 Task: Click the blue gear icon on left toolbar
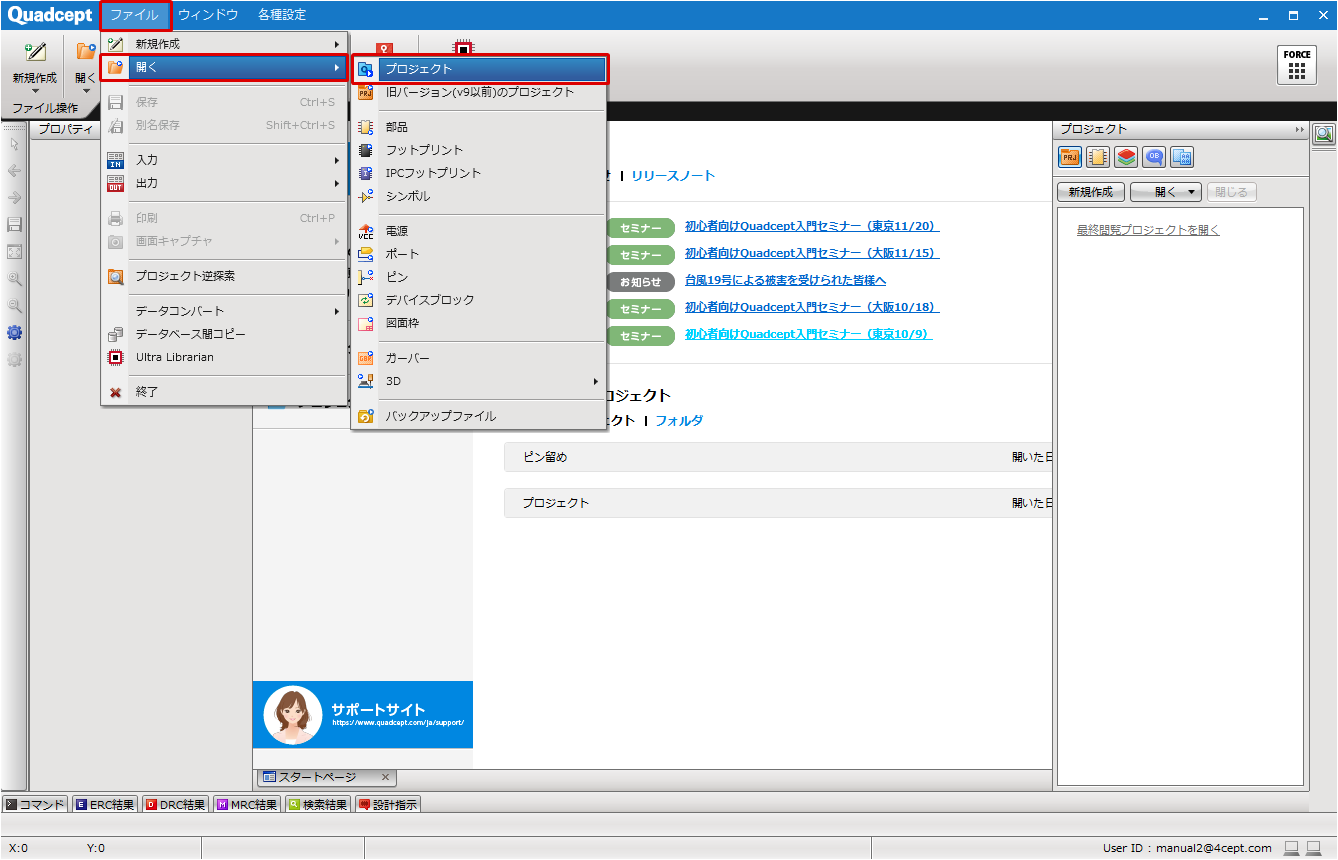15,333
